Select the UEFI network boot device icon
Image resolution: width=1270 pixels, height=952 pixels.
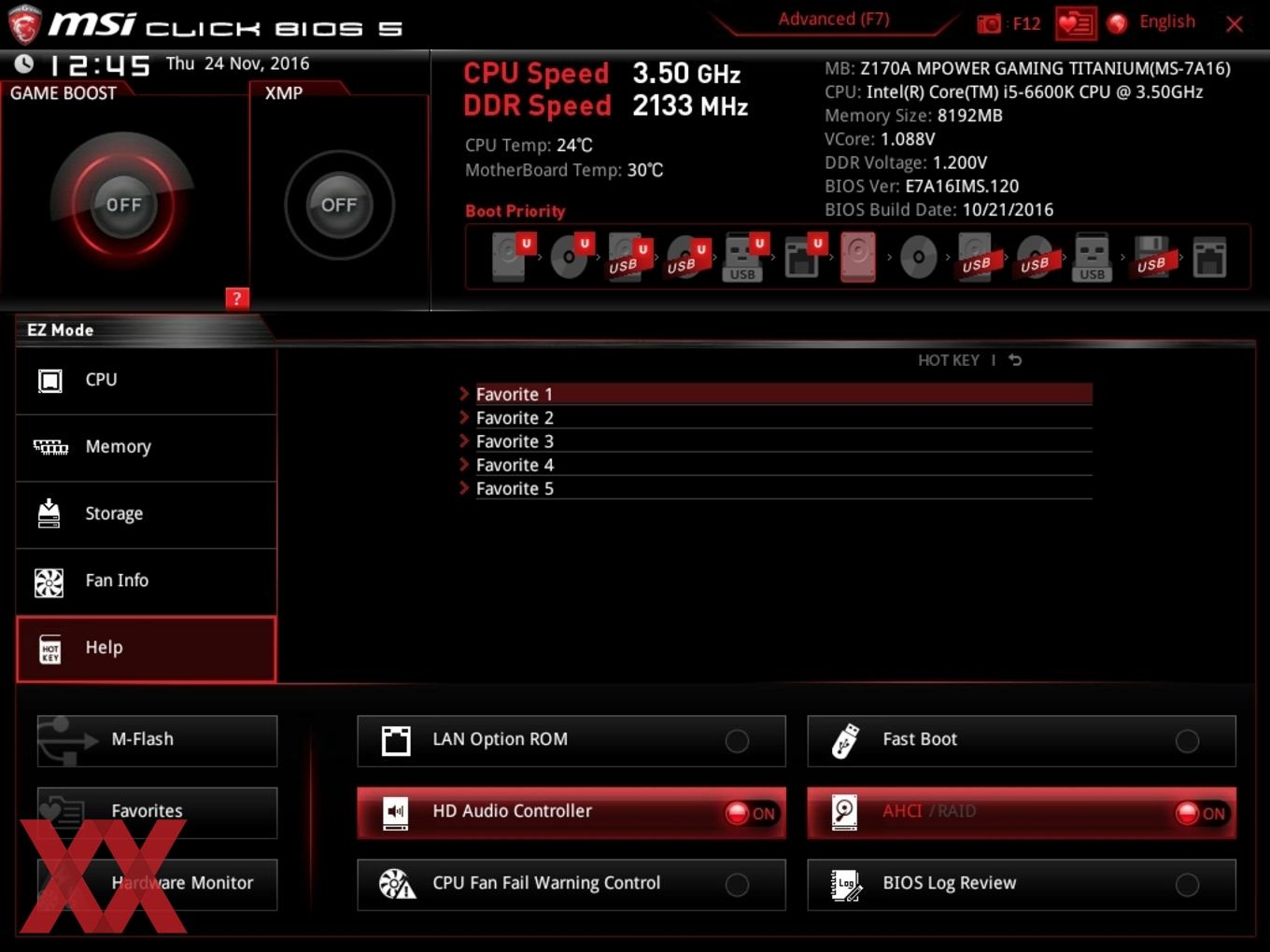pyautogui.click(x=802, y=257)
